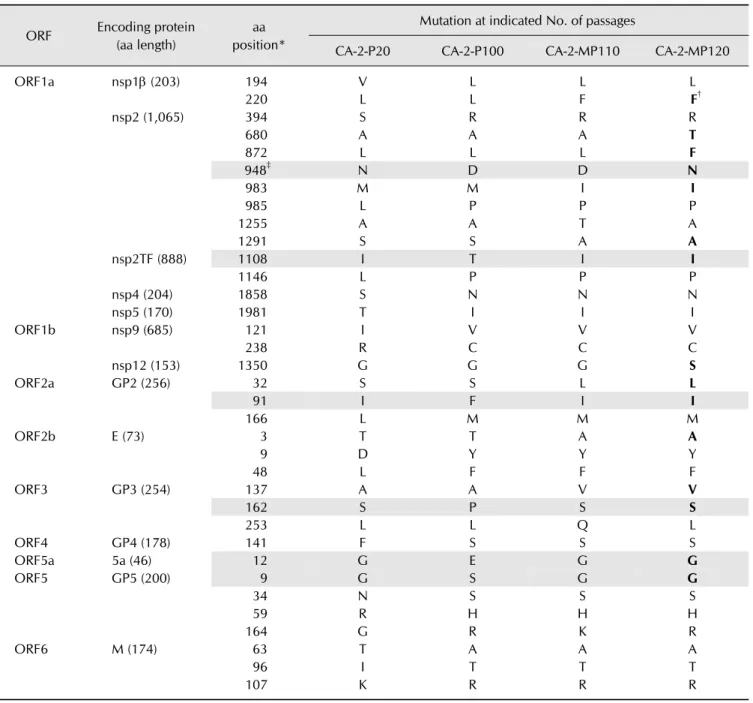Image resolution: width=753 pixels, height=703 pixels.
Task: Select Mutation at indicated No. of passages heading
Action: [x=527, y=21]
